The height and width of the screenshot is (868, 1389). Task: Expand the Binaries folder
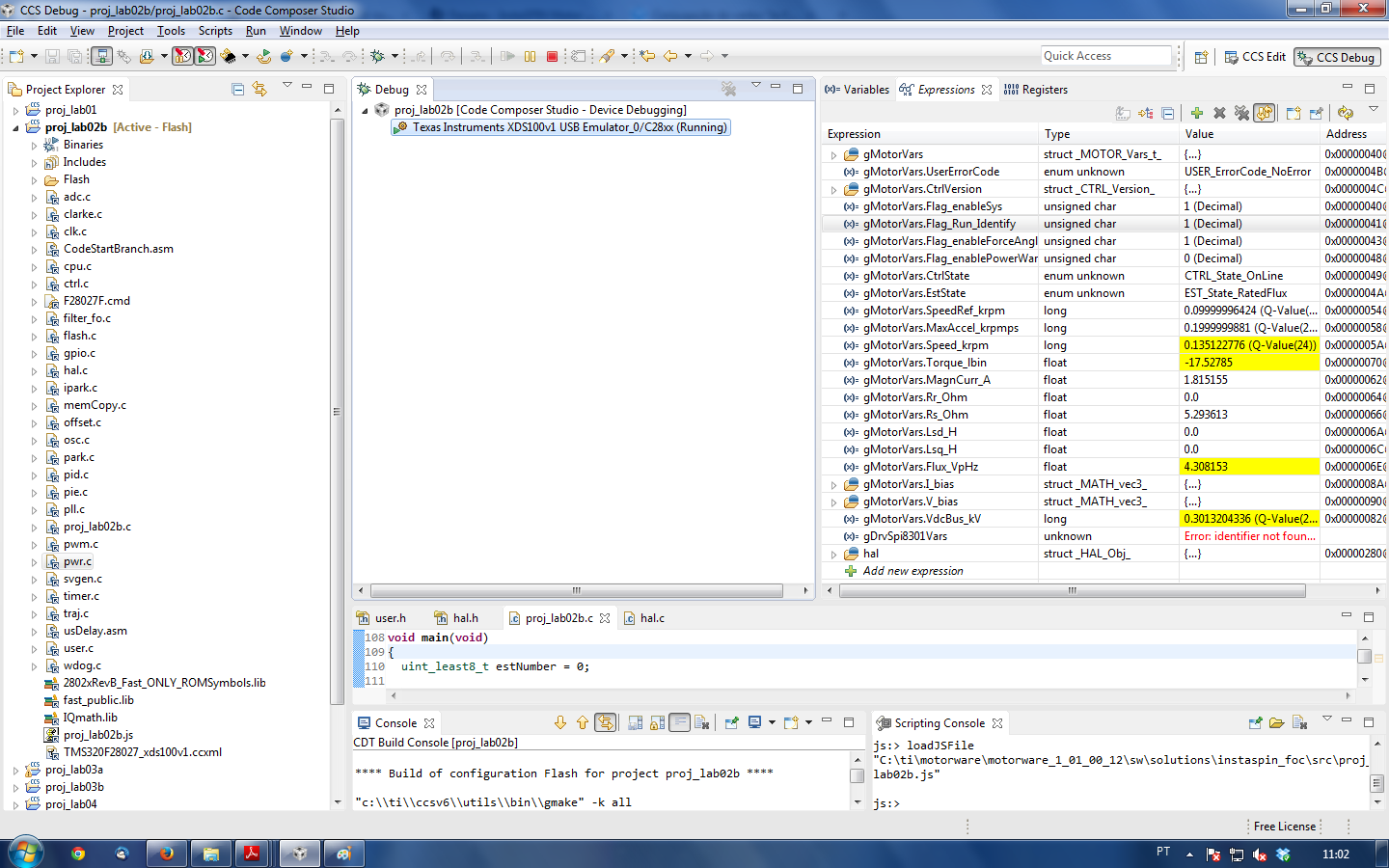[x=34, y=145]
